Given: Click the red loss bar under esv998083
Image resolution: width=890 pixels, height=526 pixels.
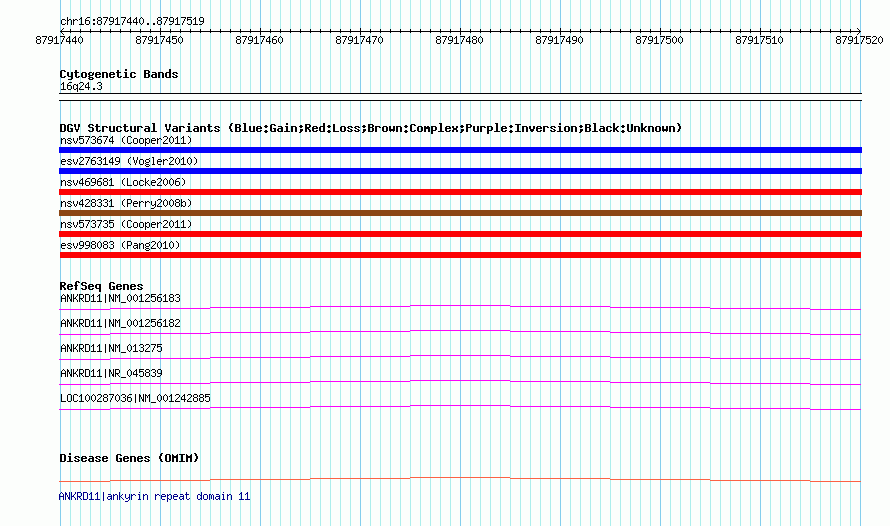Looking at the screenshot, I should click(x=460, y=255).
